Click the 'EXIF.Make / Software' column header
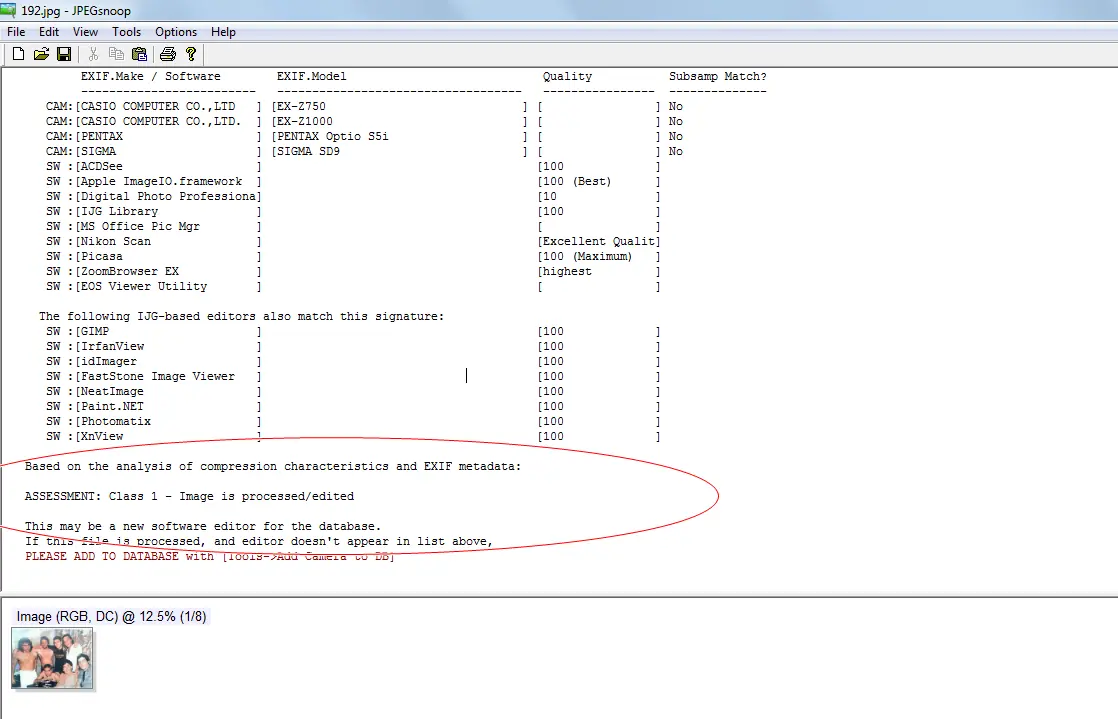This screenshot has width=1118, height=719. [x=150, y=76]
